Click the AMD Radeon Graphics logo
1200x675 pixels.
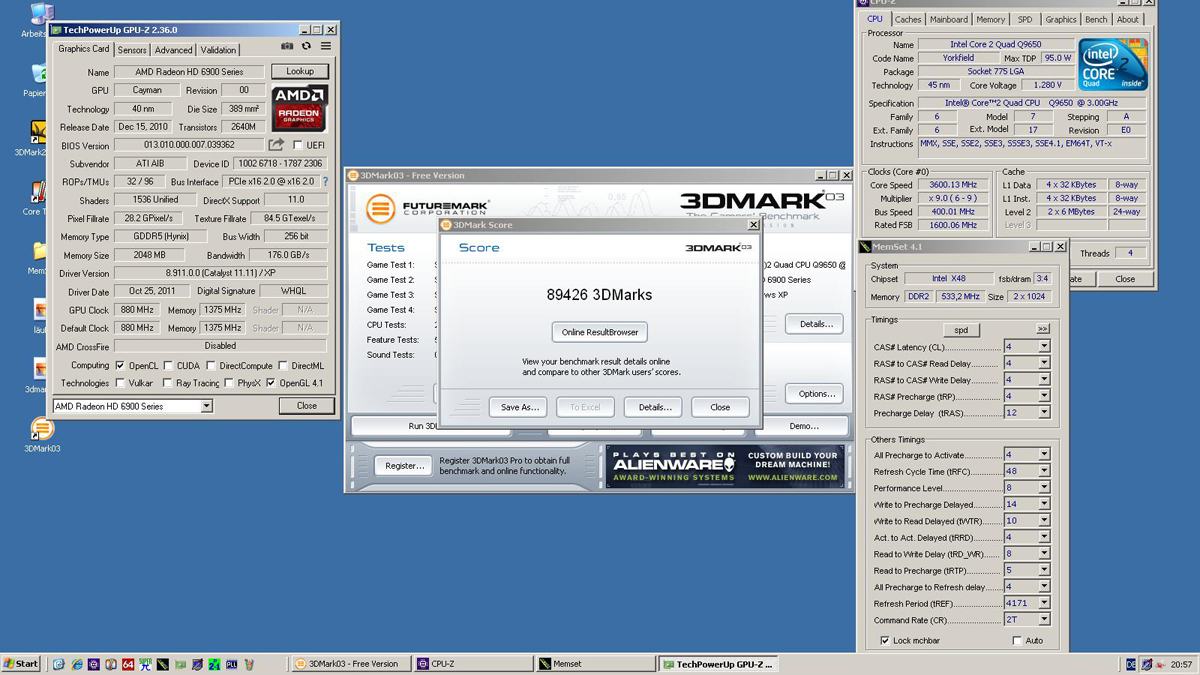(299, 109)
